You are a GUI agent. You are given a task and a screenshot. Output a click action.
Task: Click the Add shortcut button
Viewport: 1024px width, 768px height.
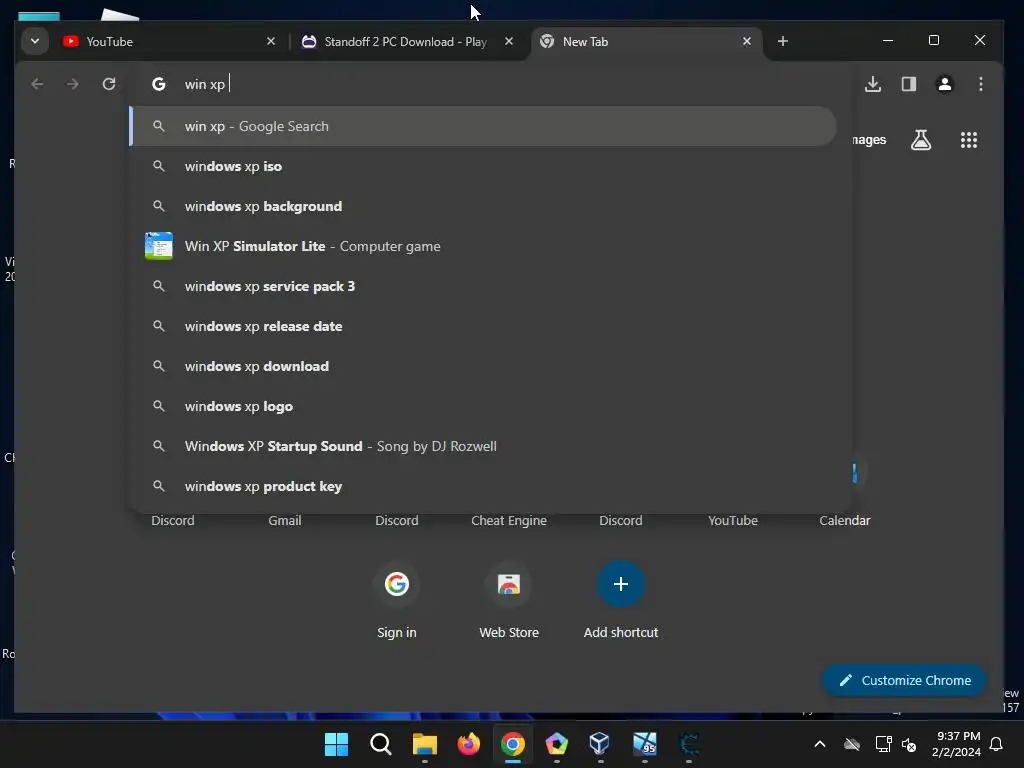[620, 601]
